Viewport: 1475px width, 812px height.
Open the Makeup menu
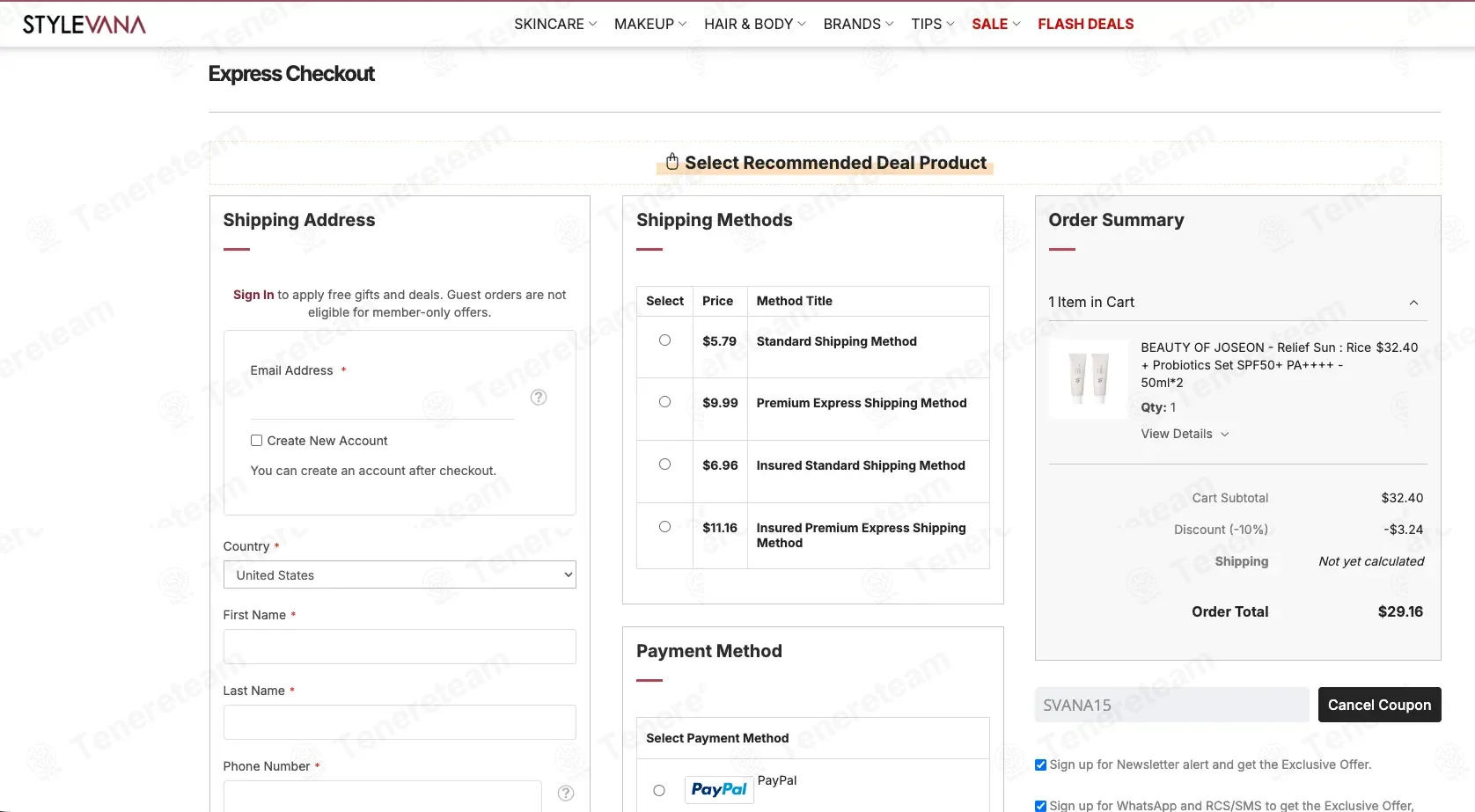[x=650, y=25]
